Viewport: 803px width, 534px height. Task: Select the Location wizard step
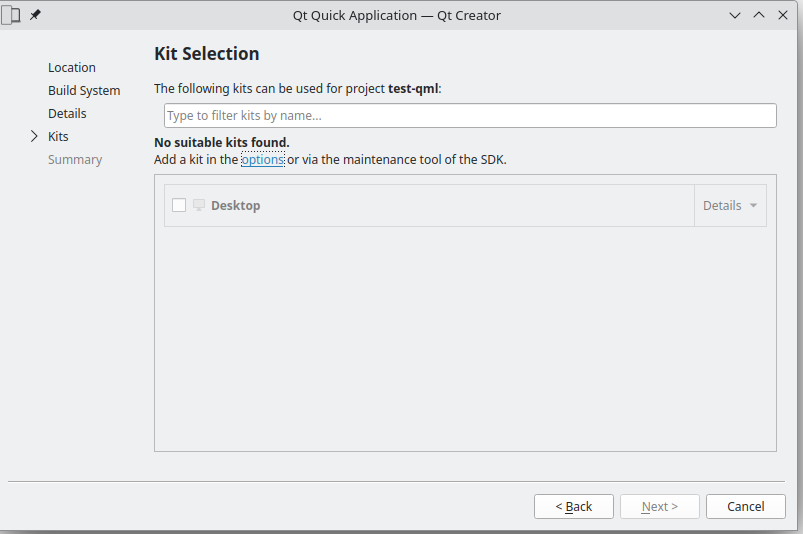click(72, 68)
